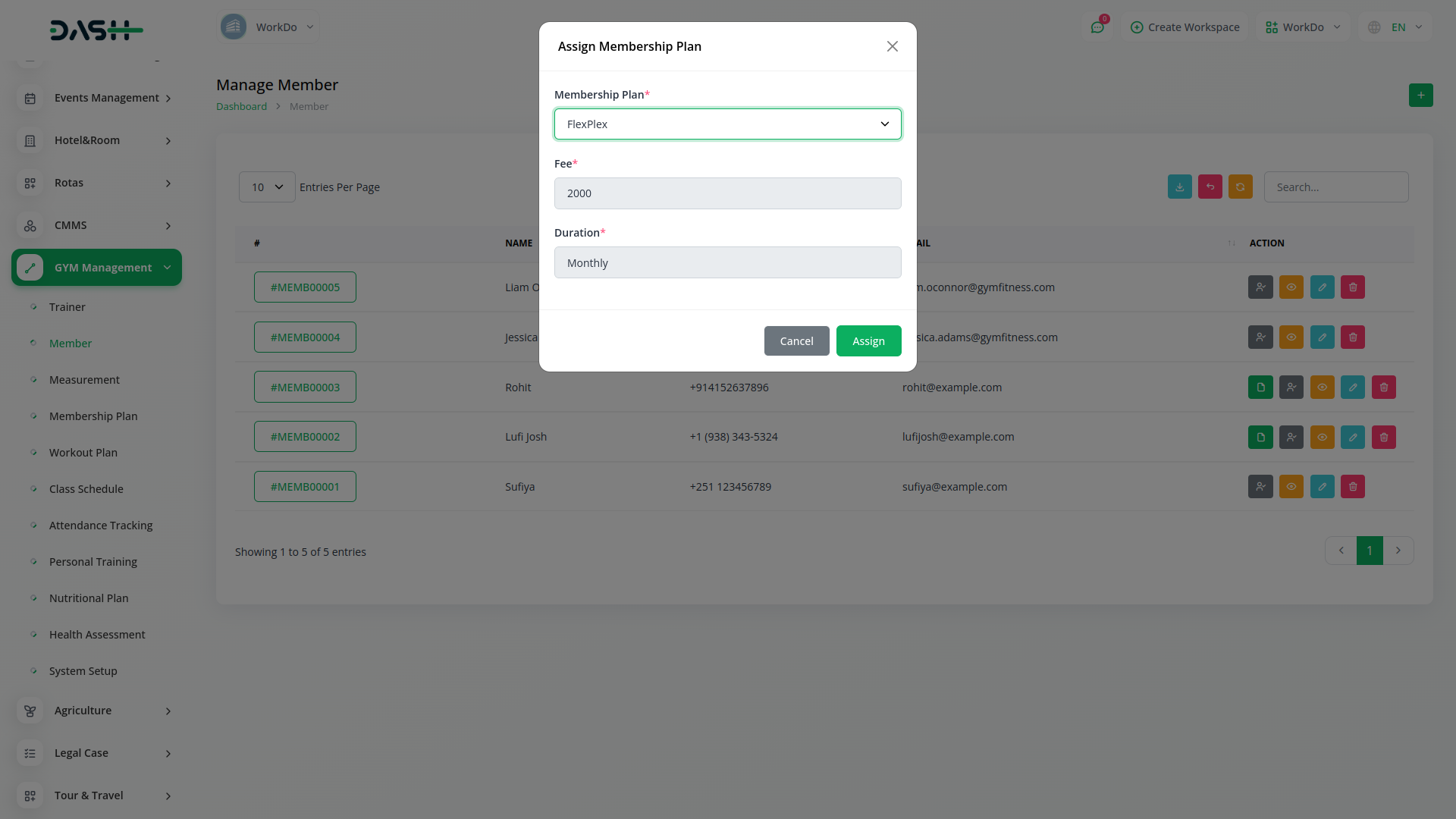Screen dimensions: 1456x819
Task: Go to next page with pagination arrow
Action: tap(1398, 551)
